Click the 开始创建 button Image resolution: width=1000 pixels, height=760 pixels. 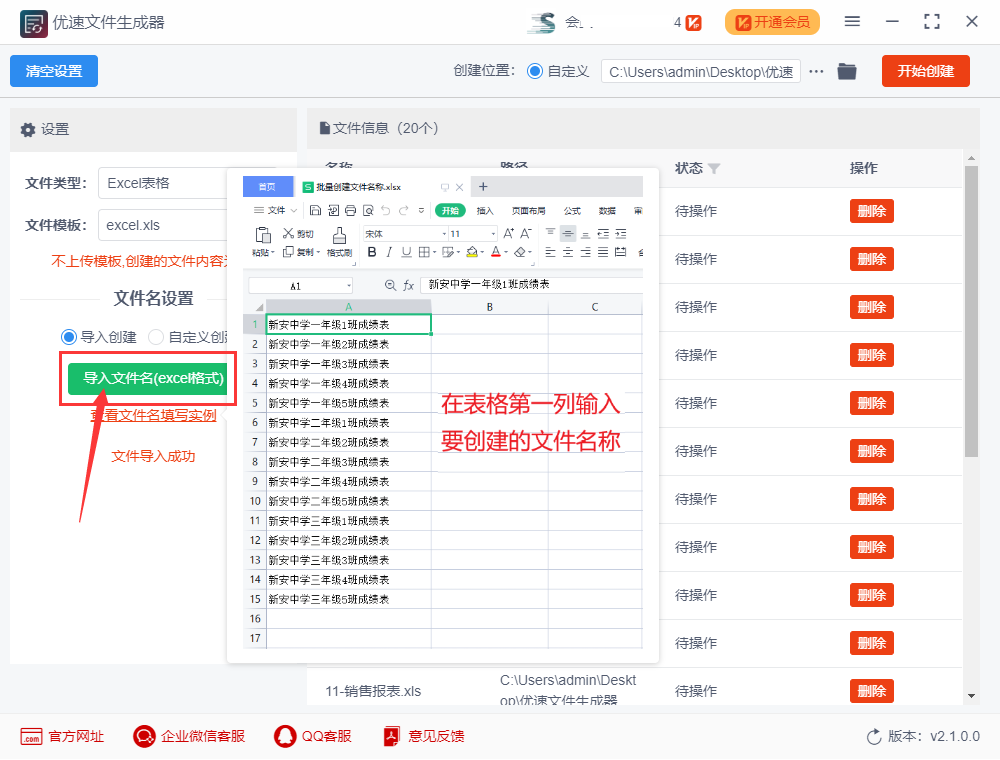point(925,71)
